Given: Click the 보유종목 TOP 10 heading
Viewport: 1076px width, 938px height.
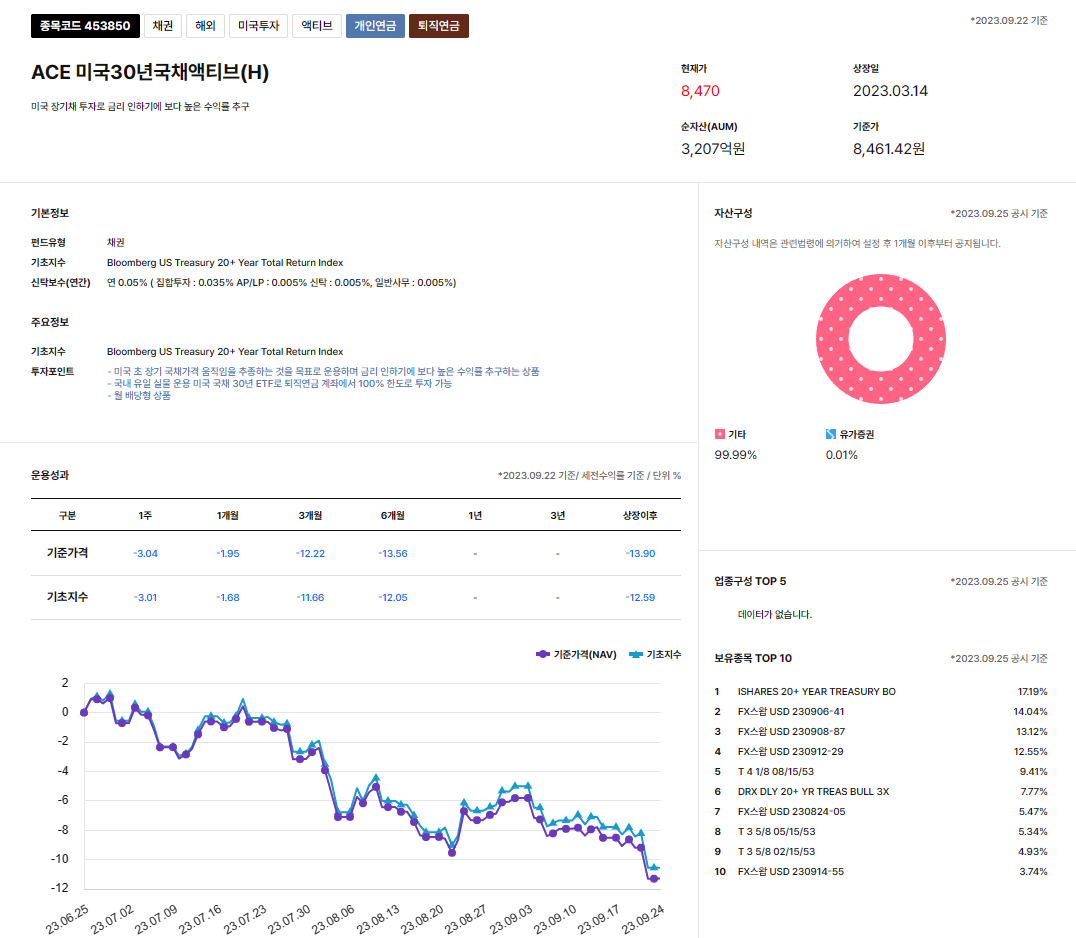Looking at the screenshot, I should (753, 658).
